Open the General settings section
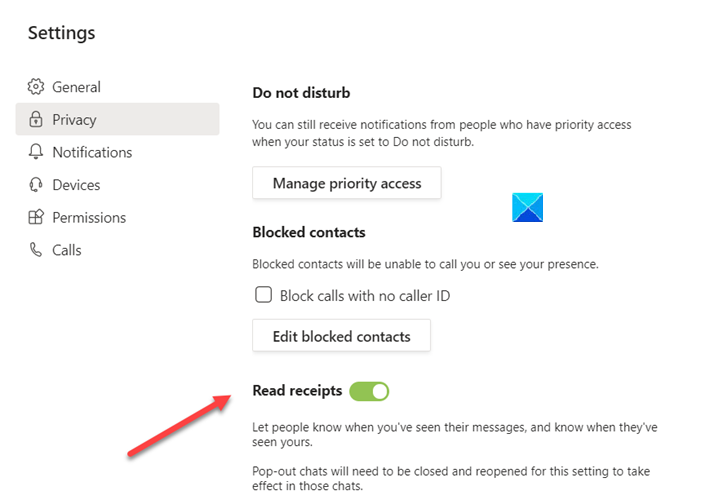 click(76, 87)
